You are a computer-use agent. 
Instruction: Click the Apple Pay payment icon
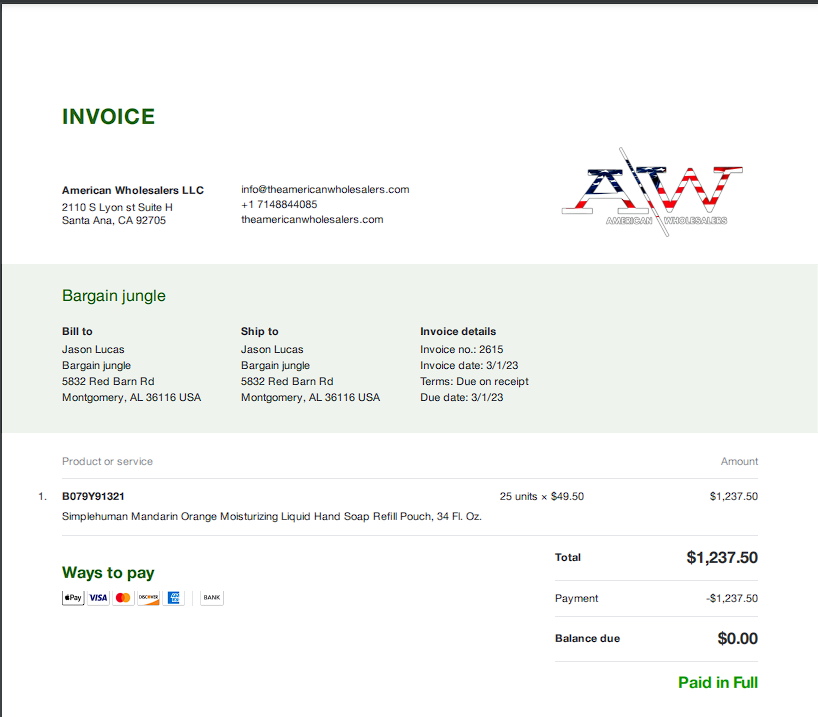tap(73, 598)
